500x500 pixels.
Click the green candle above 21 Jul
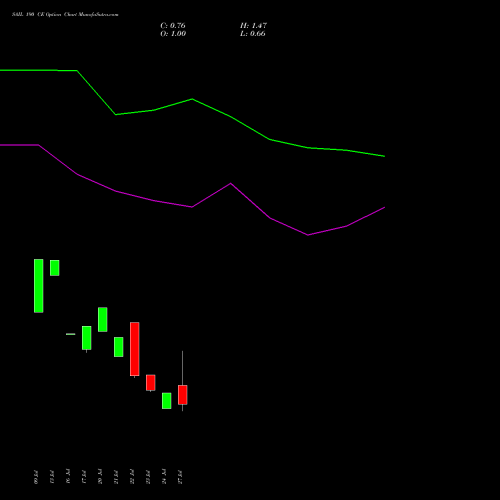click(119, 347)
